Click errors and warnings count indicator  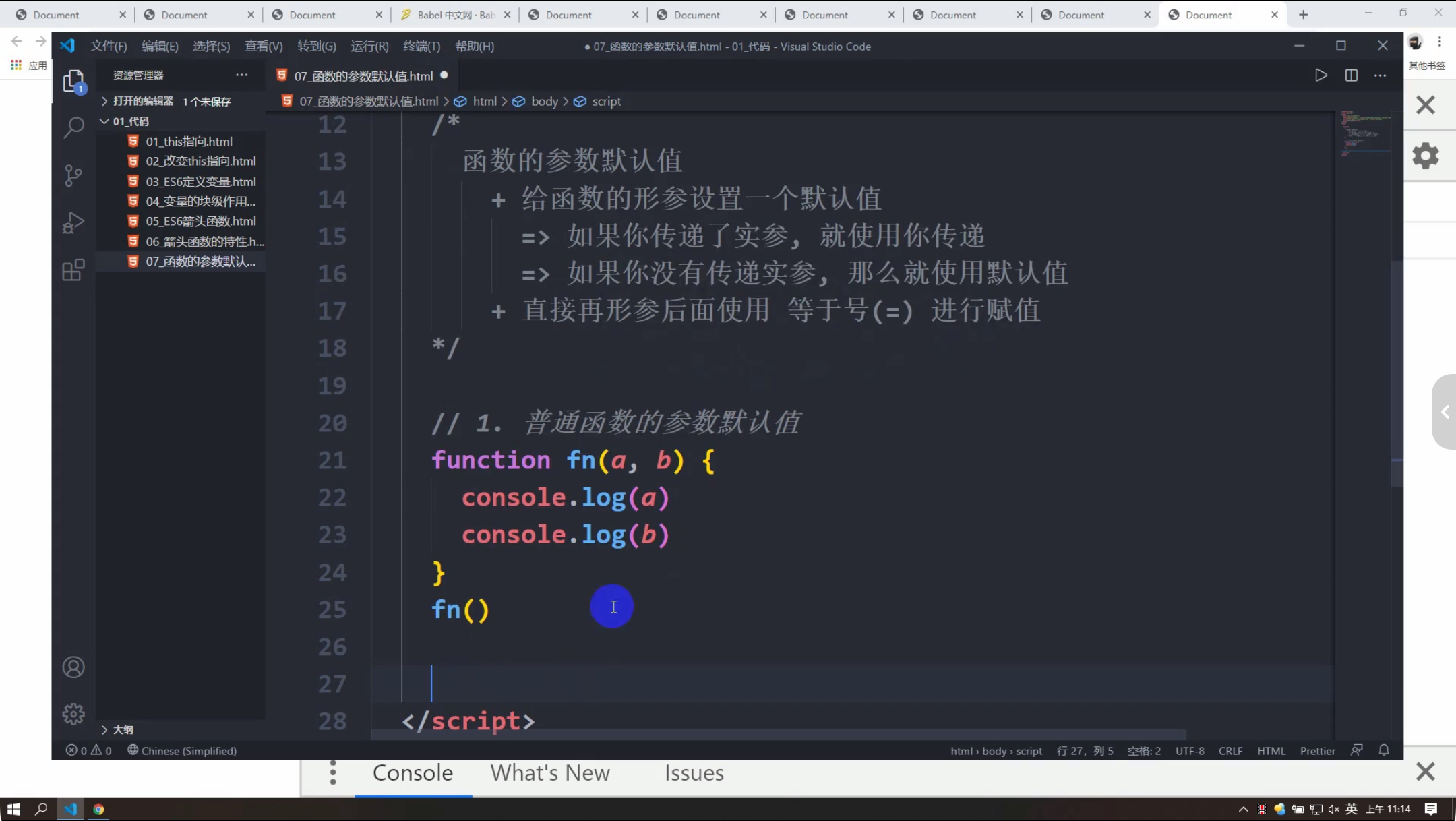click(88, 750)
